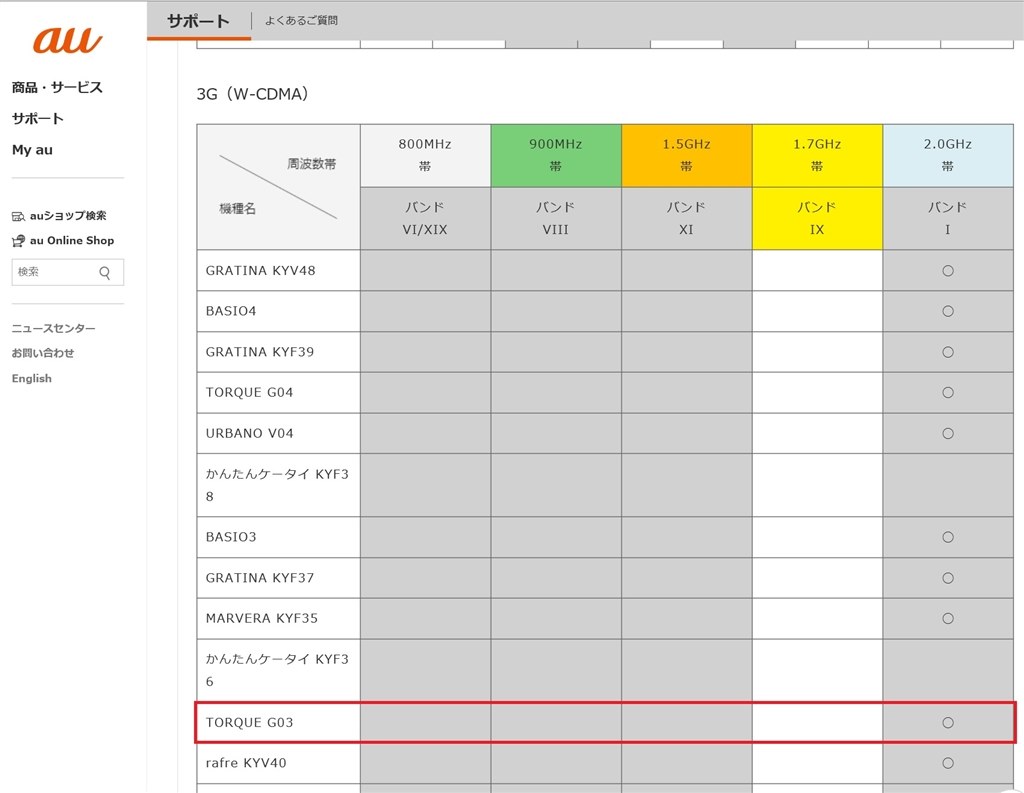Click the circle mark in TORQUE G03 row
This screenshot has width=1024, height=793.
pos(948,723)
